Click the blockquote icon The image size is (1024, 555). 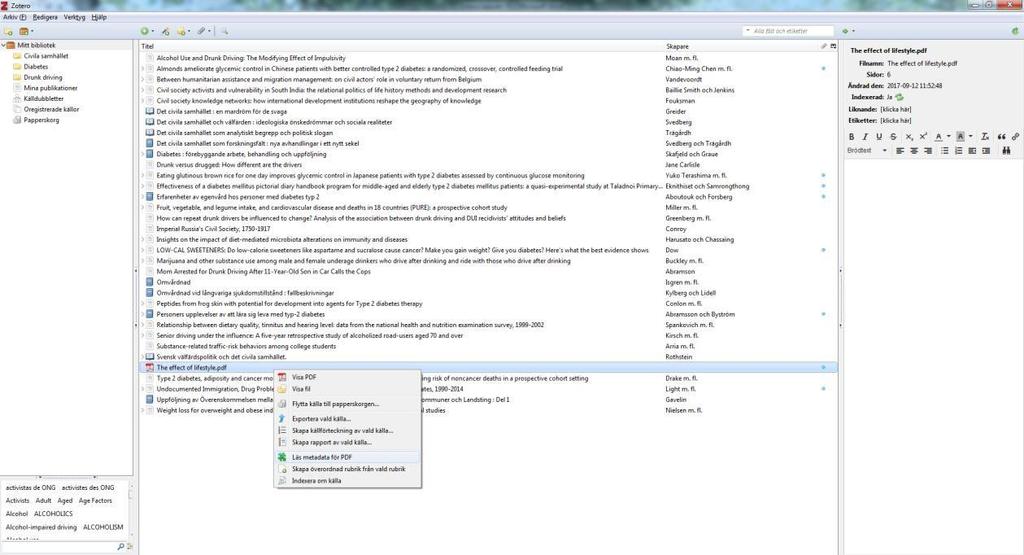[1002, 136]
